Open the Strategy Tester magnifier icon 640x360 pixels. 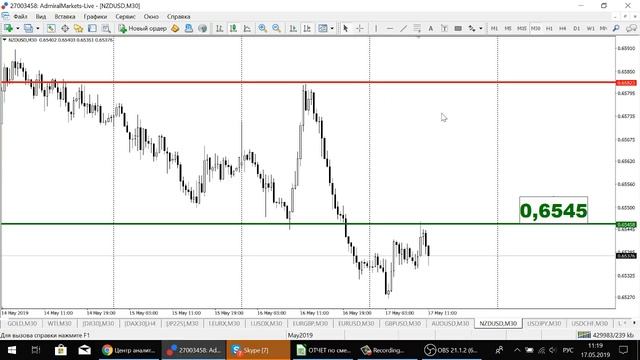106,28
